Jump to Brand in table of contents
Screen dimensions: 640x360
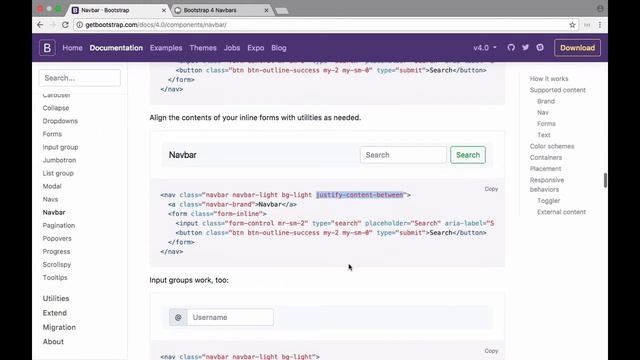click(546, 101)
